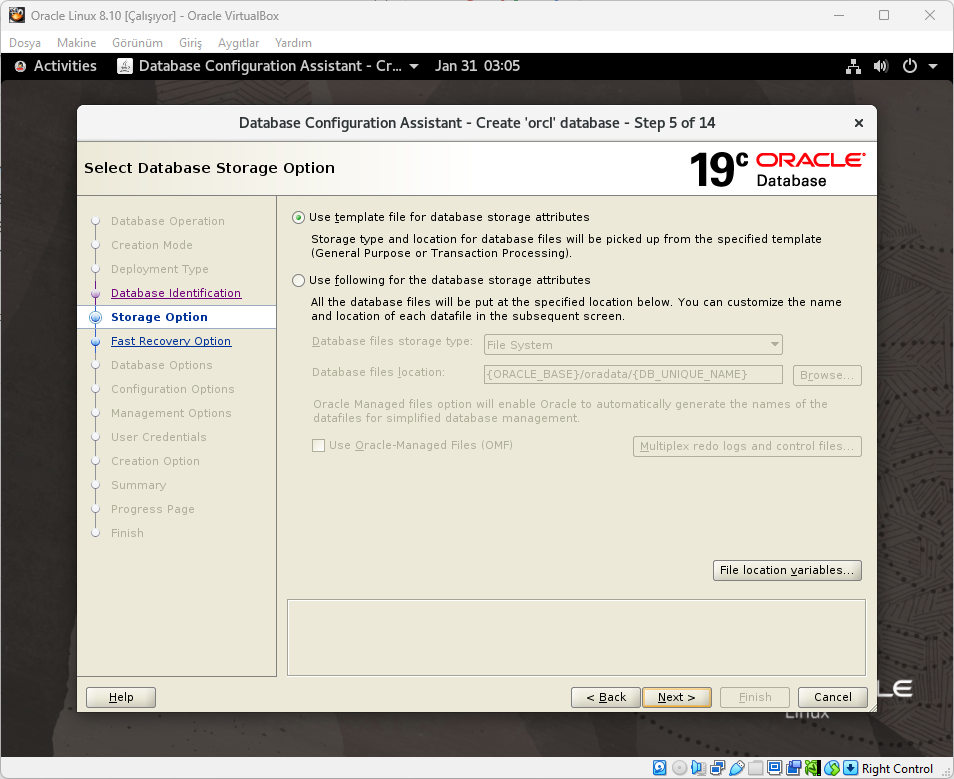Open the Yardım menu

coord(293,43)
